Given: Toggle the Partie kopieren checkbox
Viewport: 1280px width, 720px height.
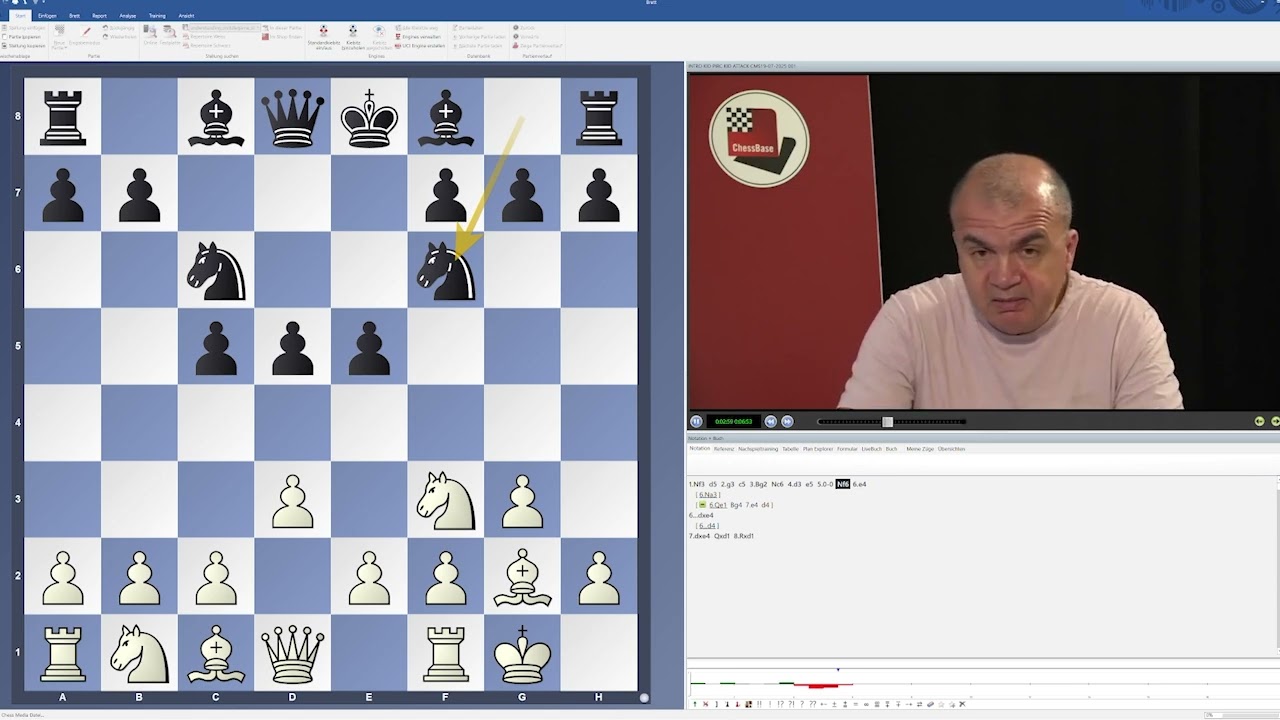Looking at the screenshot, I should click(5, 37).
